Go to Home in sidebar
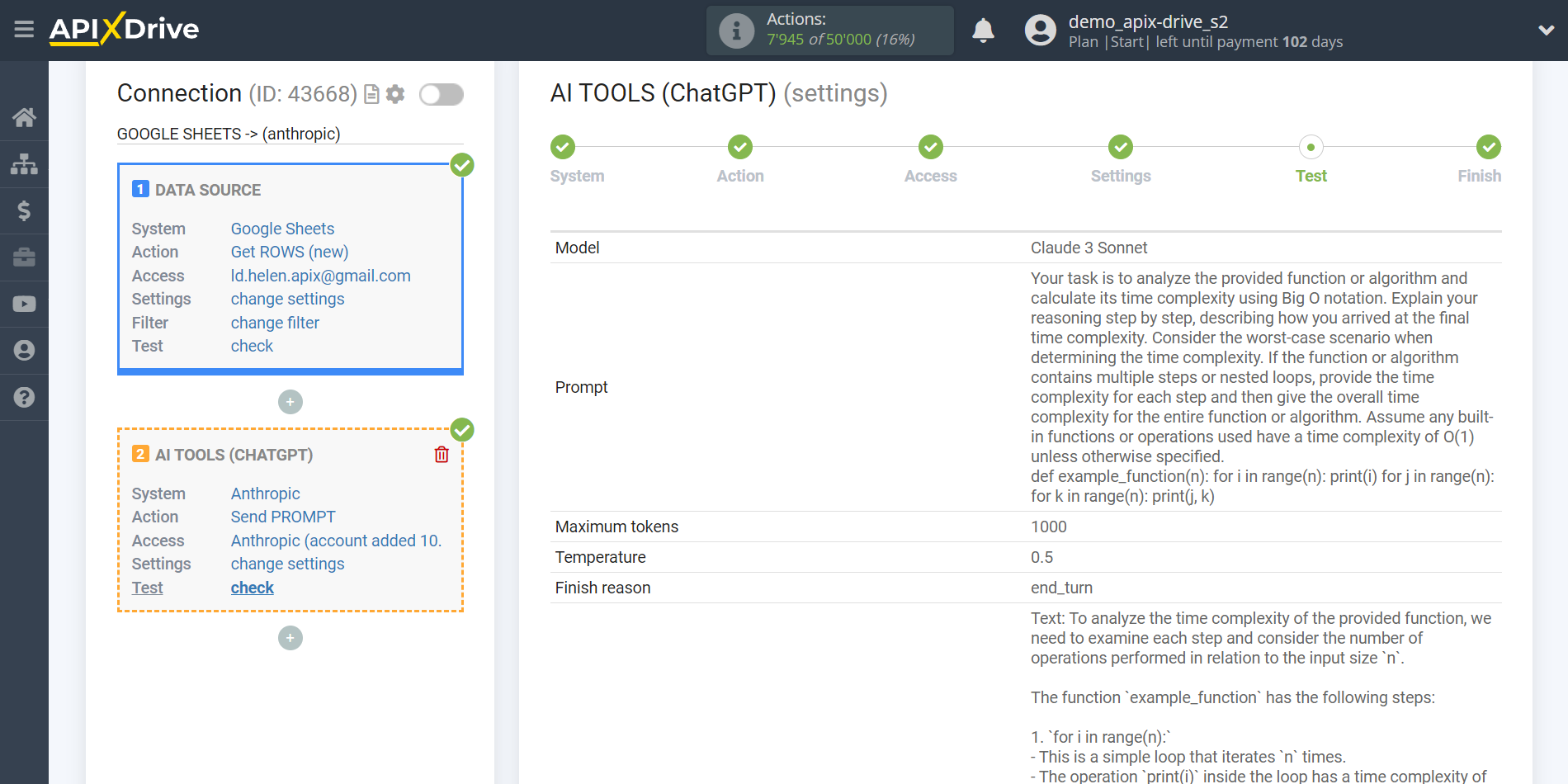This screenshot has height=784, width=1568. click(24, 117)
